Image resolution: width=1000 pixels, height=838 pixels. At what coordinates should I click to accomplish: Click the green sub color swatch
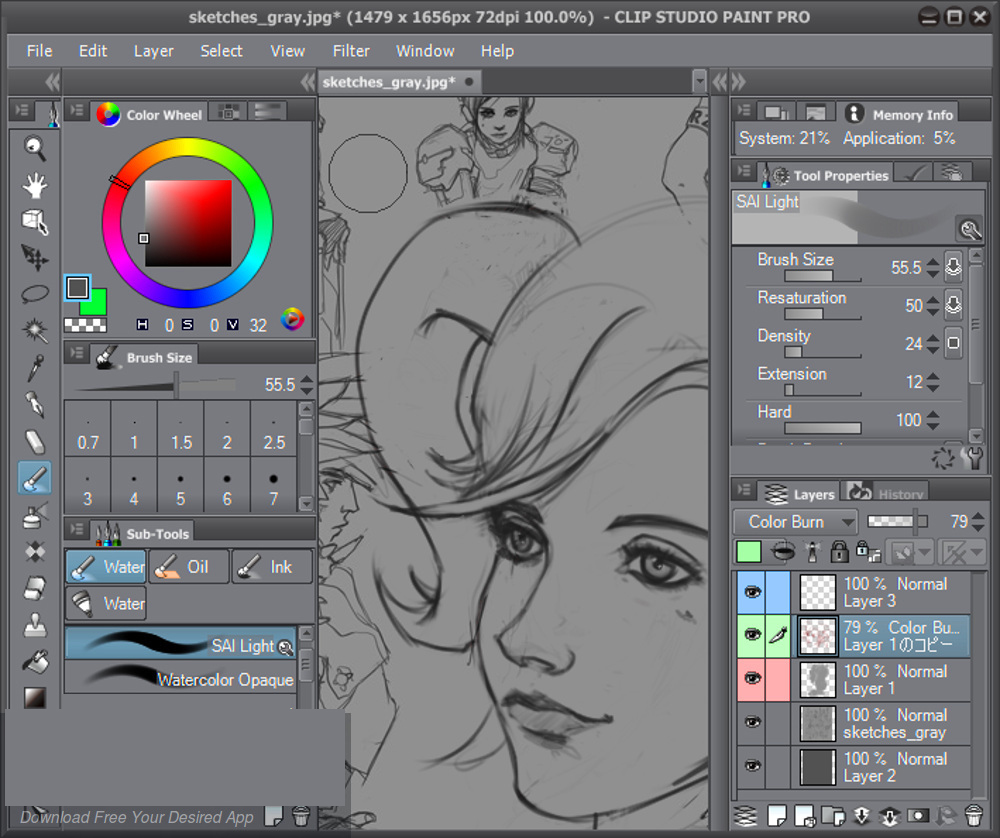97,304
